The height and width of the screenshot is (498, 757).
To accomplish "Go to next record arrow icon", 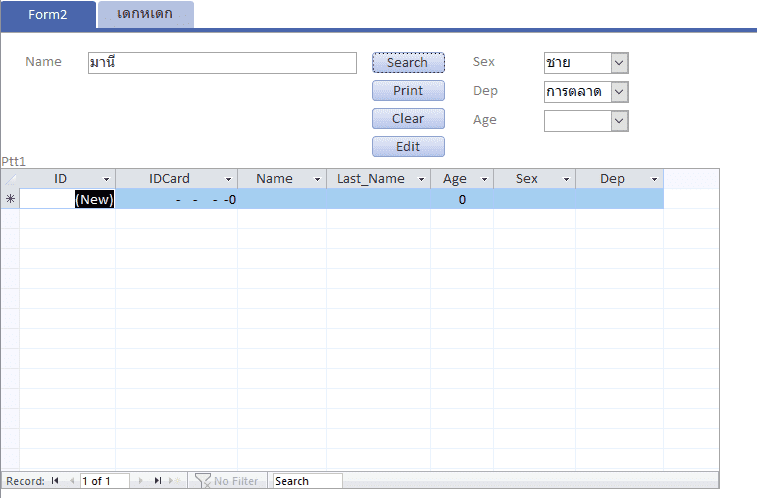I will (x=140, y=481).
